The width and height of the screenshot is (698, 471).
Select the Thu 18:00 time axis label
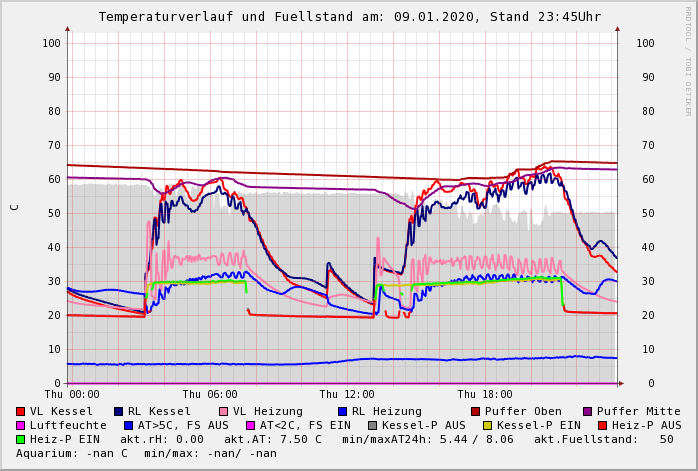pyautogui.click(x=485, y=394)
